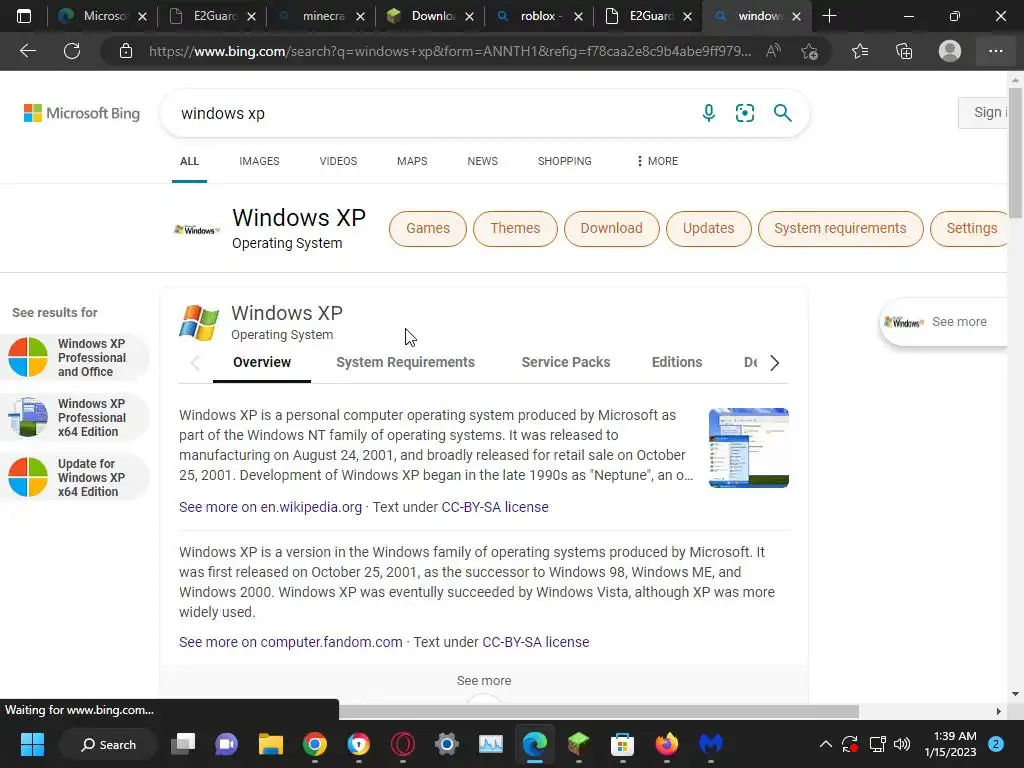Open See more on computer.fandom.com link
This screenshot has width=1024, height=768.
coord(291,643)
